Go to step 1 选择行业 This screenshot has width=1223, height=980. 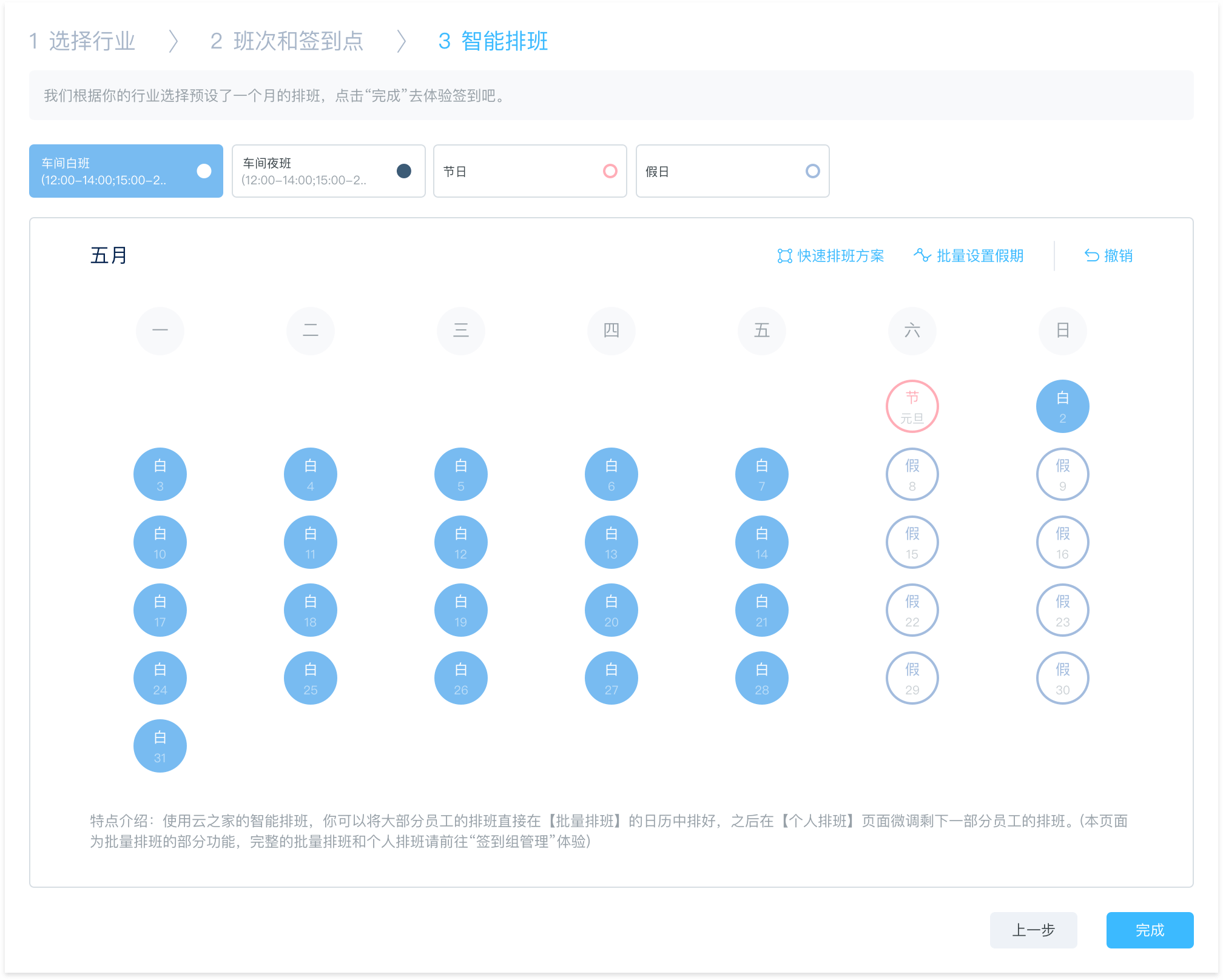pos(83,41)
